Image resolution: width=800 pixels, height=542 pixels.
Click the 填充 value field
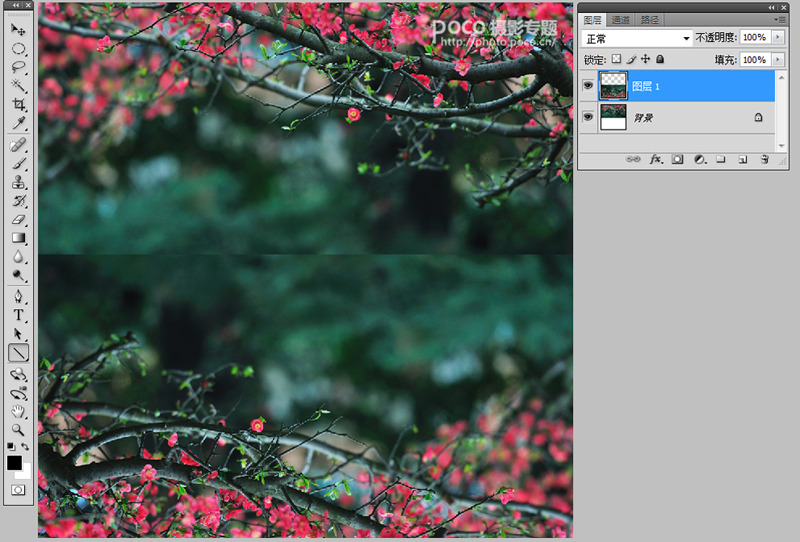756,60
